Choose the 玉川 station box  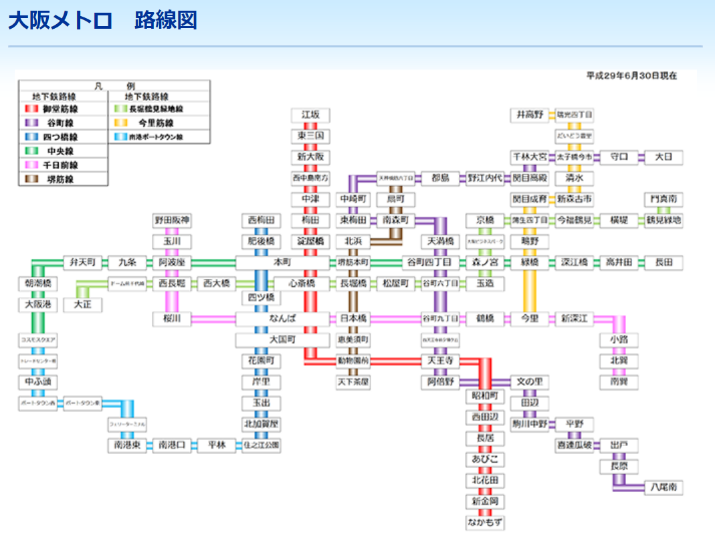[172, 241]
